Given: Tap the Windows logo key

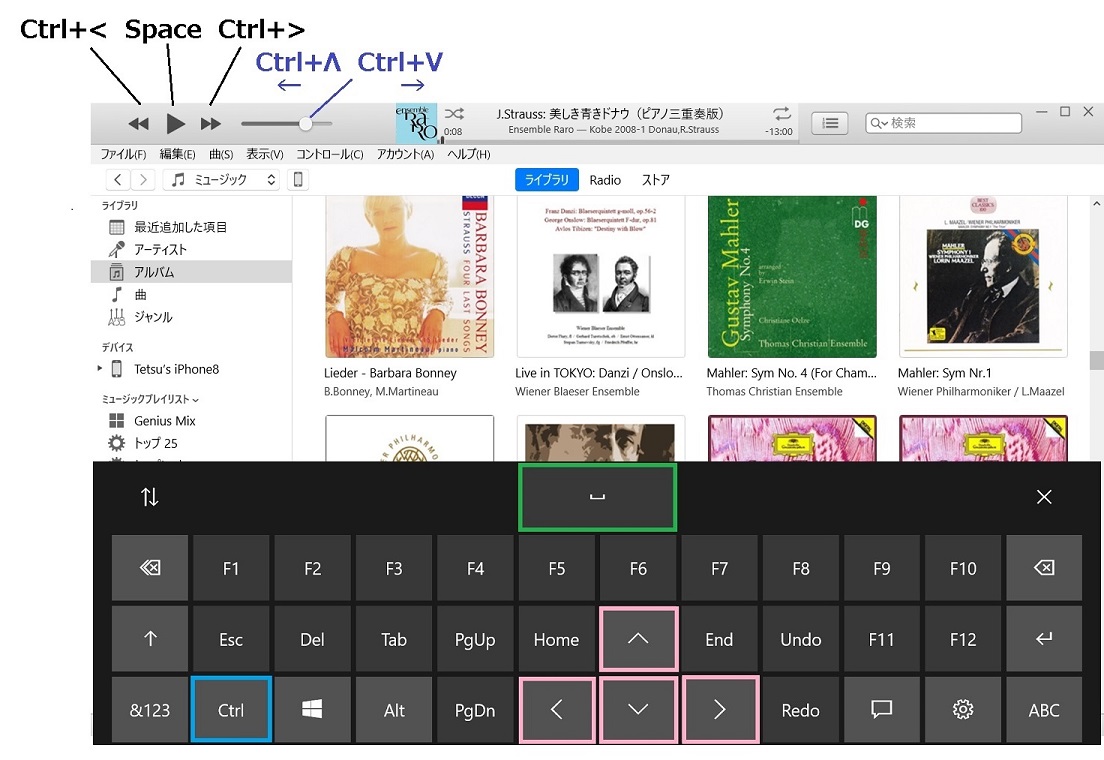Looking at the screenshot, I should (x=313, y=710).
